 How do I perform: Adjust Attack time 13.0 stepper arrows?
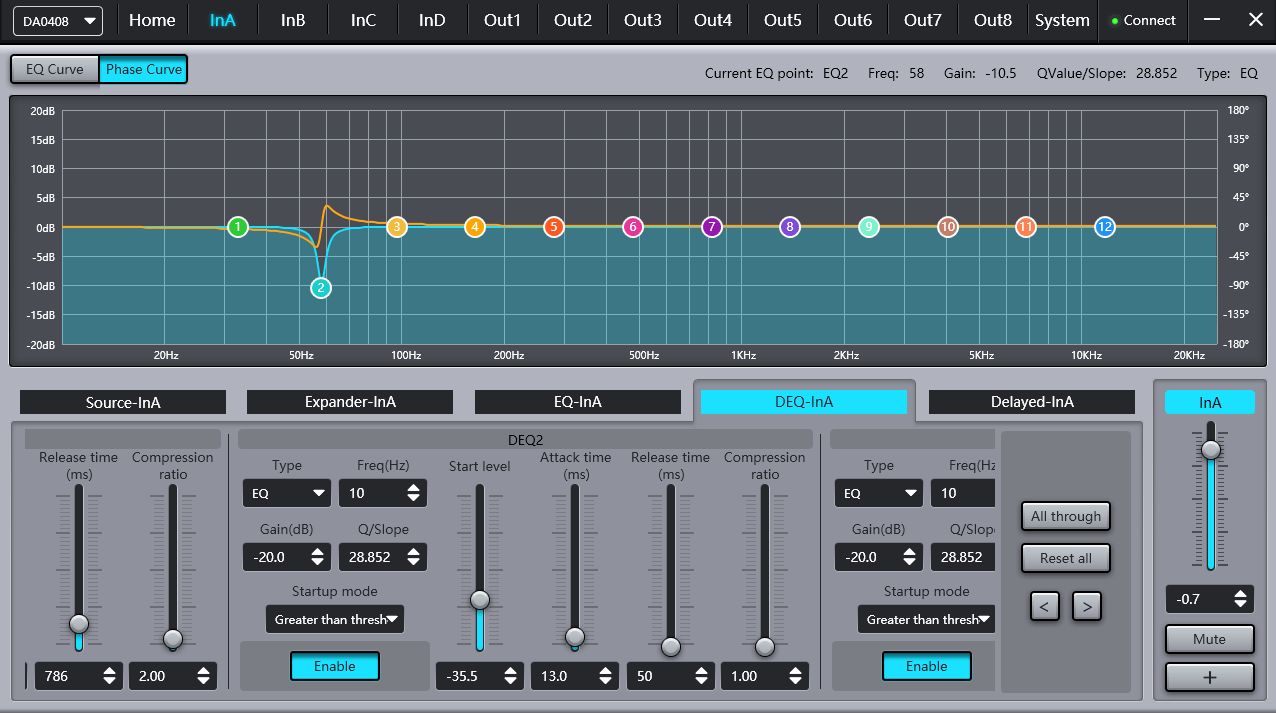click(605, 676)
